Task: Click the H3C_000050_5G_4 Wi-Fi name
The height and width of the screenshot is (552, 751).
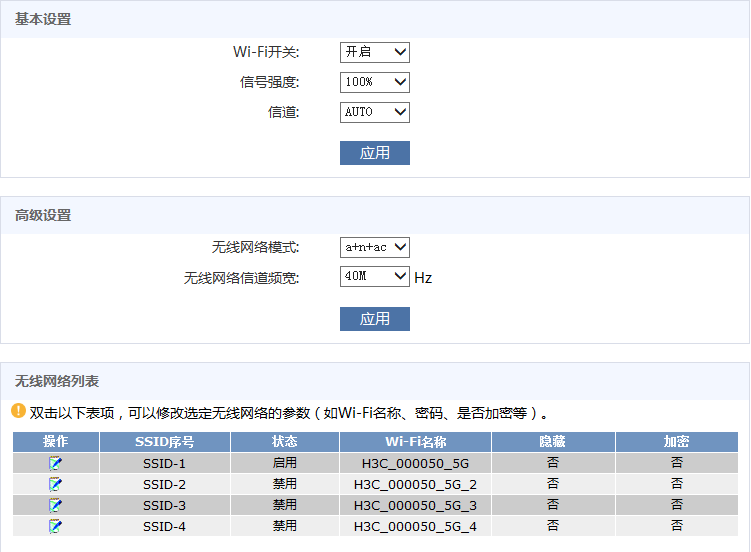Action: click(415, 526)
